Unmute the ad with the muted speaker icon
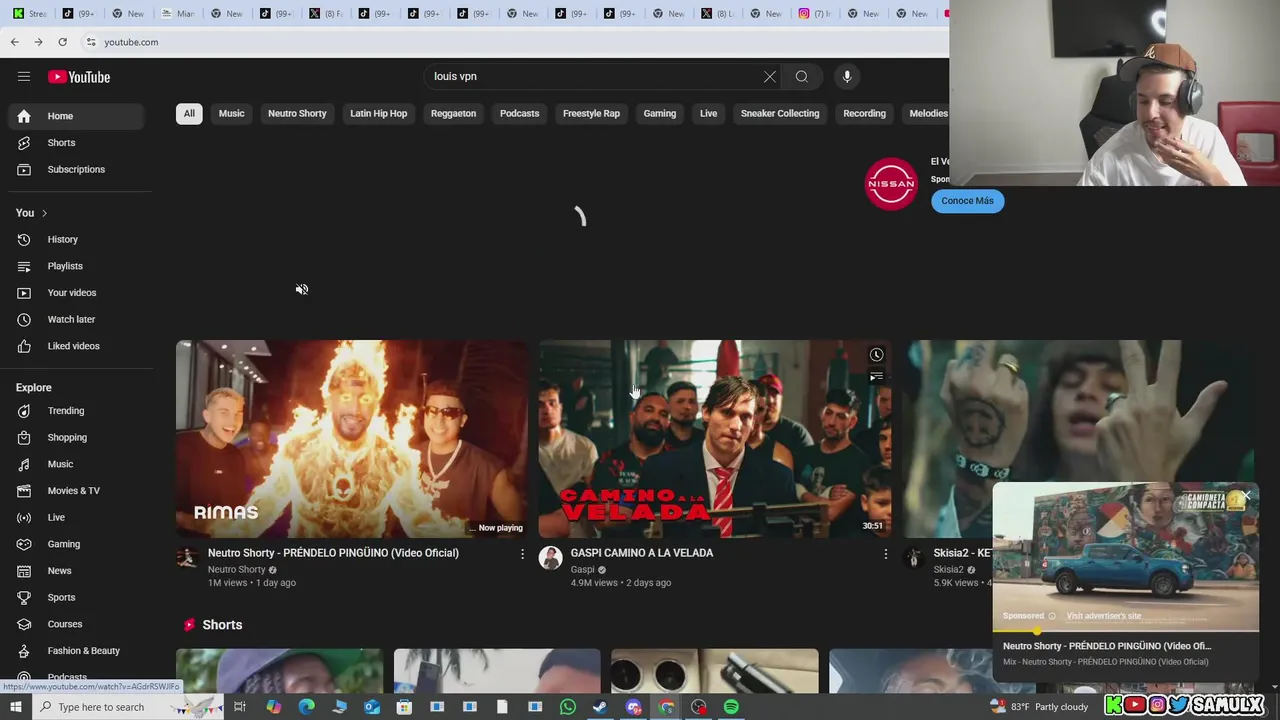 click(x=302, y=290)
